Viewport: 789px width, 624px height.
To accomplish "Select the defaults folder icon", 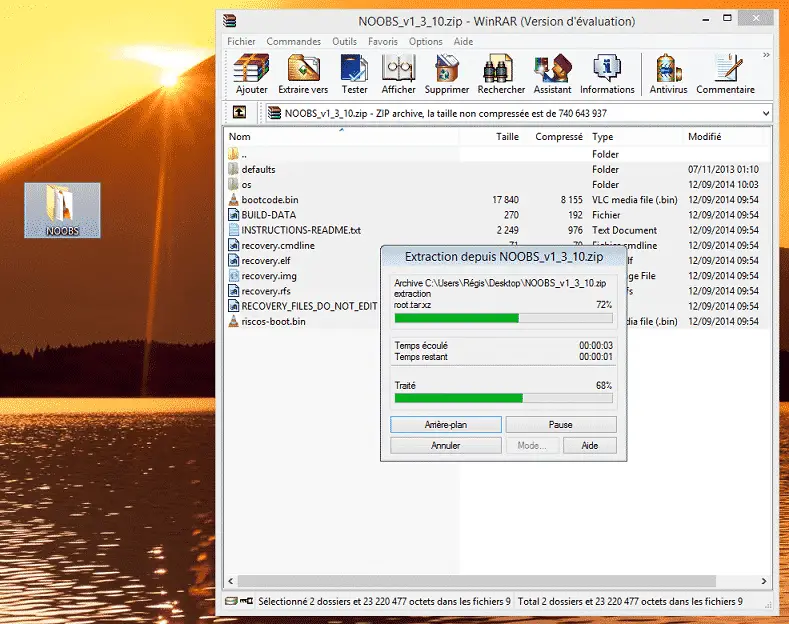I will point(233,169).
